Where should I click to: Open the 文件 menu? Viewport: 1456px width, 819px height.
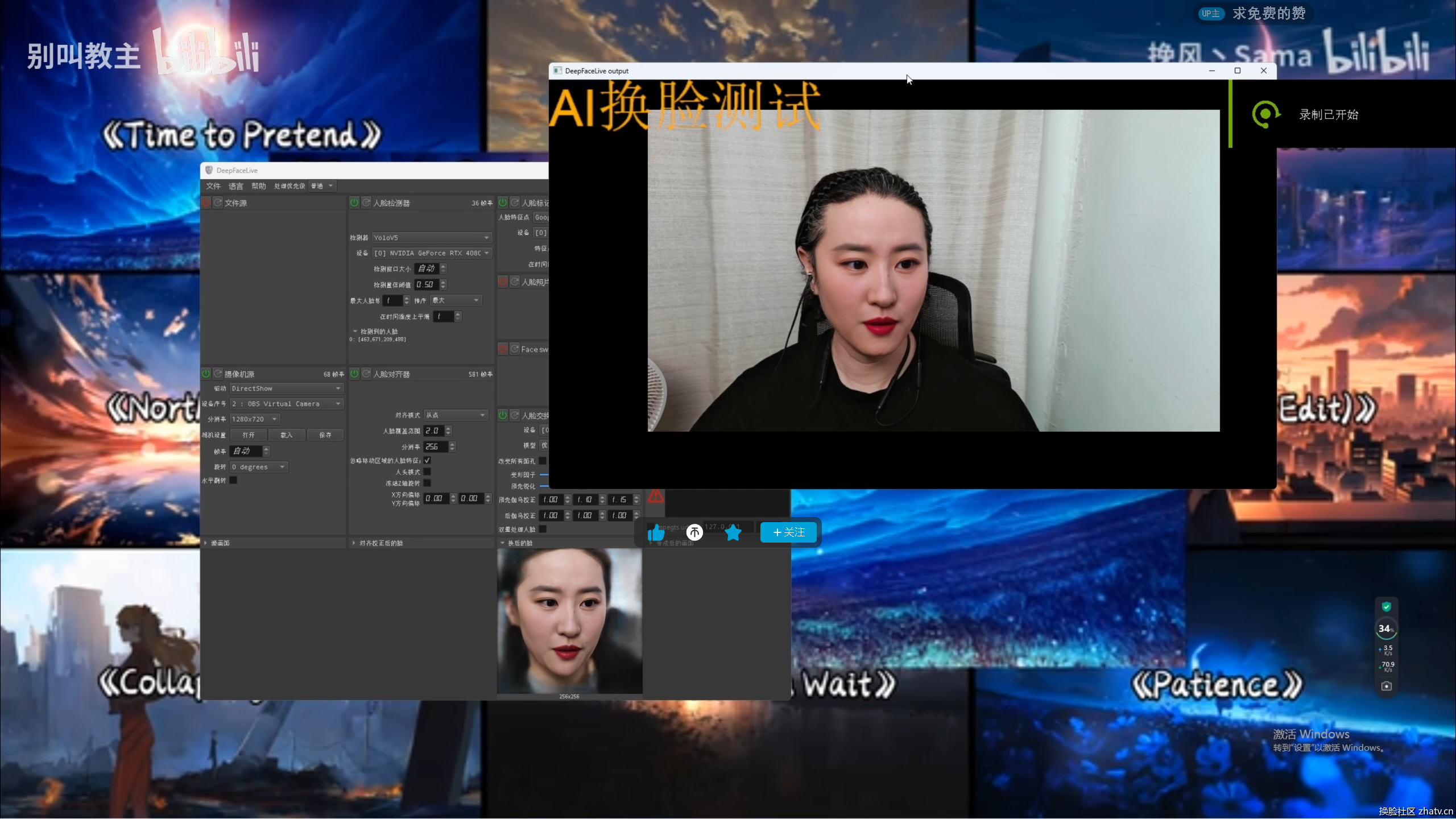pos(213,186)
